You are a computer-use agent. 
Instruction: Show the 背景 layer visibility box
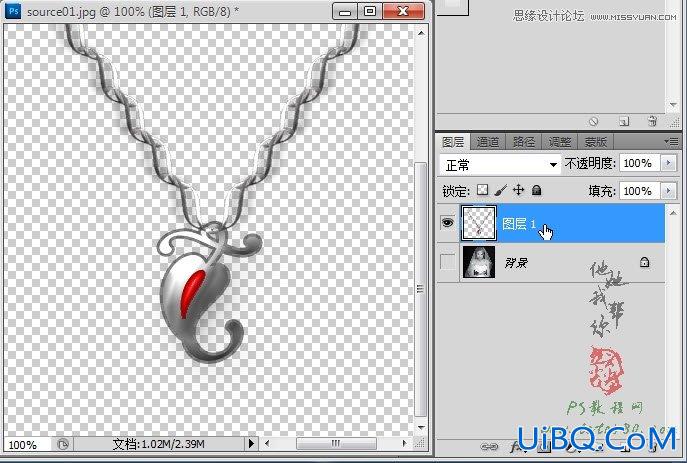448,262
